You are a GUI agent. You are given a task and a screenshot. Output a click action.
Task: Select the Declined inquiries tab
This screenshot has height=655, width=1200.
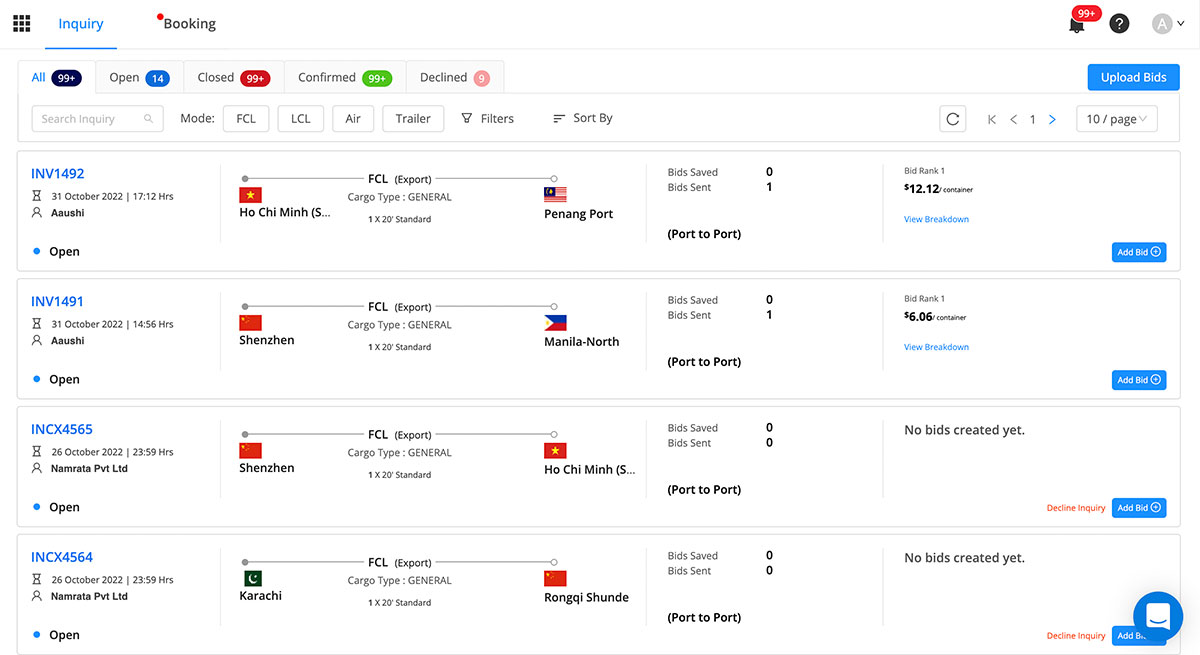[x=455, y=77]
